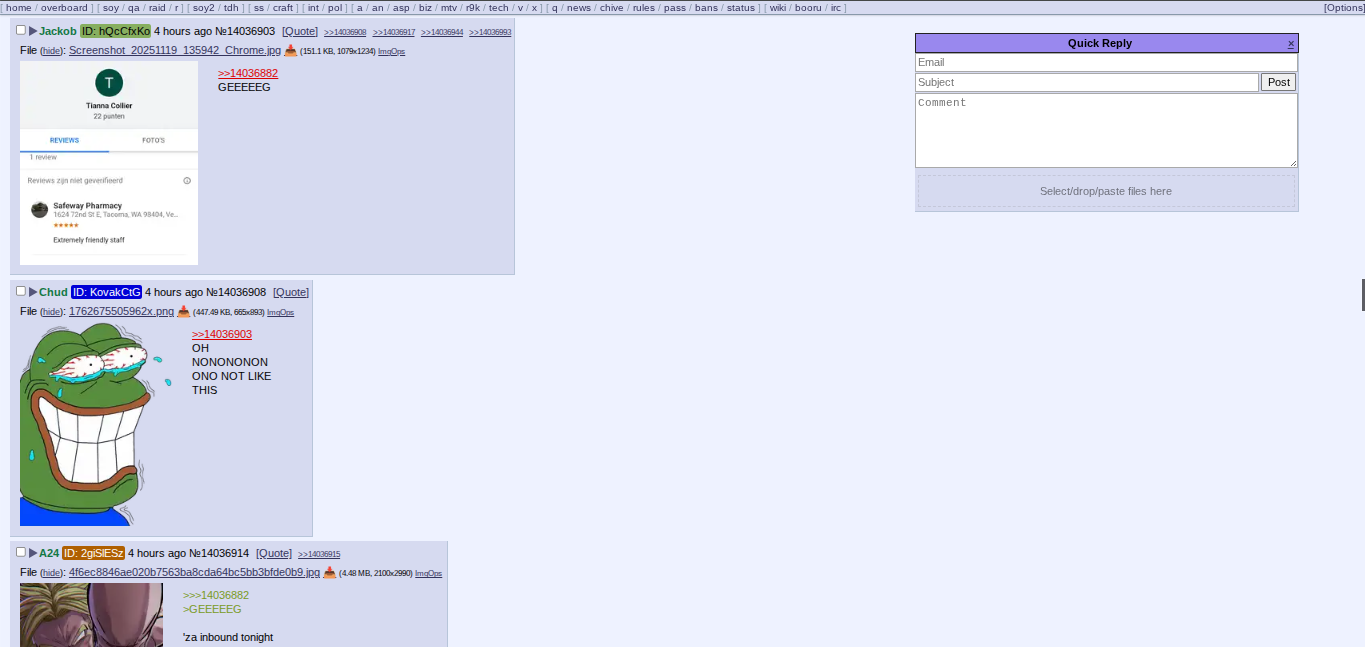This screenshot has width=1365, height=647.
Task: Follow backlink >>14036917
Action: pos(394,32)
